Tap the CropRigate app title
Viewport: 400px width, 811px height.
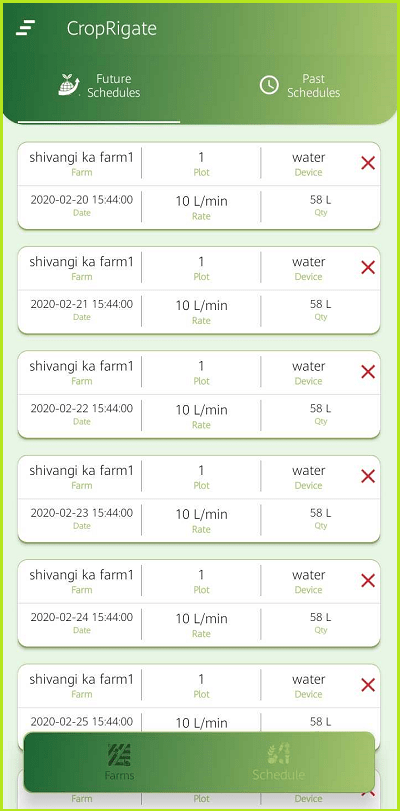(111, 28)
